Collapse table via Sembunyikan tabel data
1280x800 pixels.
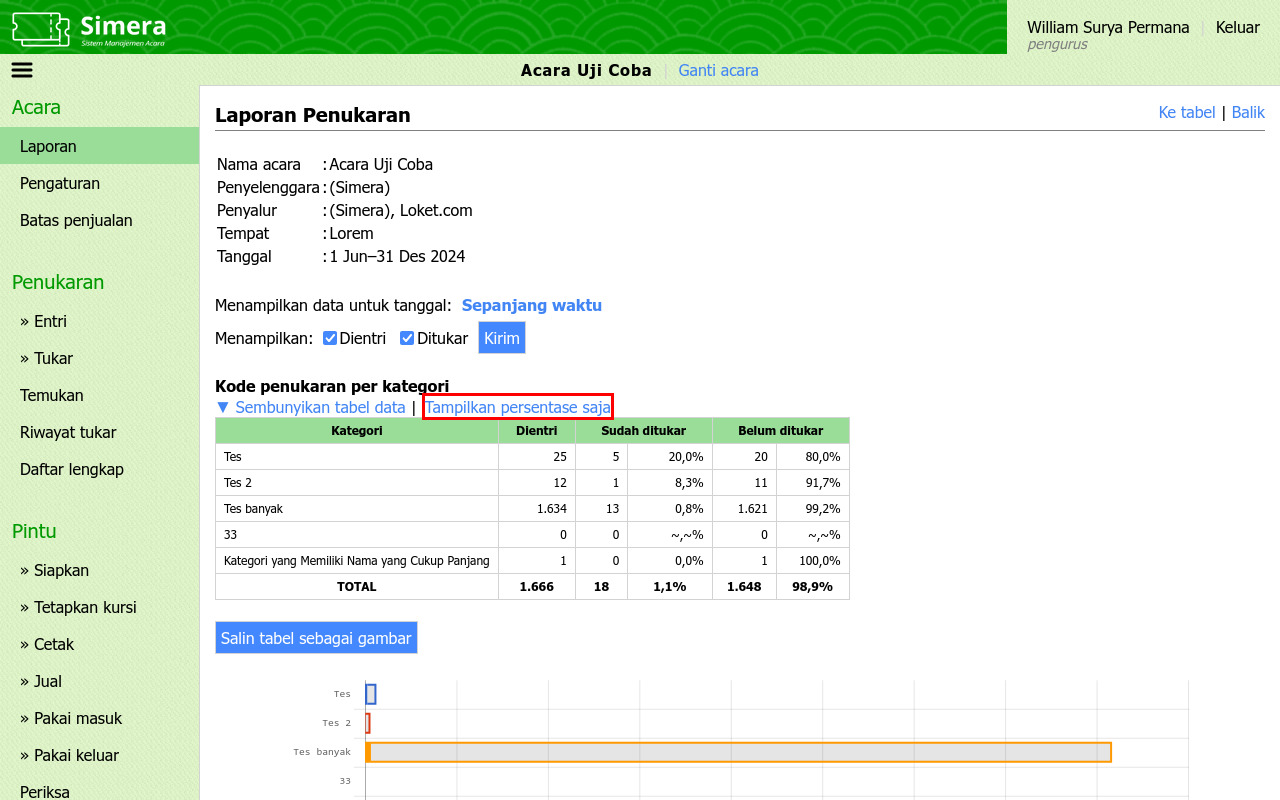[x=310, y=407]
